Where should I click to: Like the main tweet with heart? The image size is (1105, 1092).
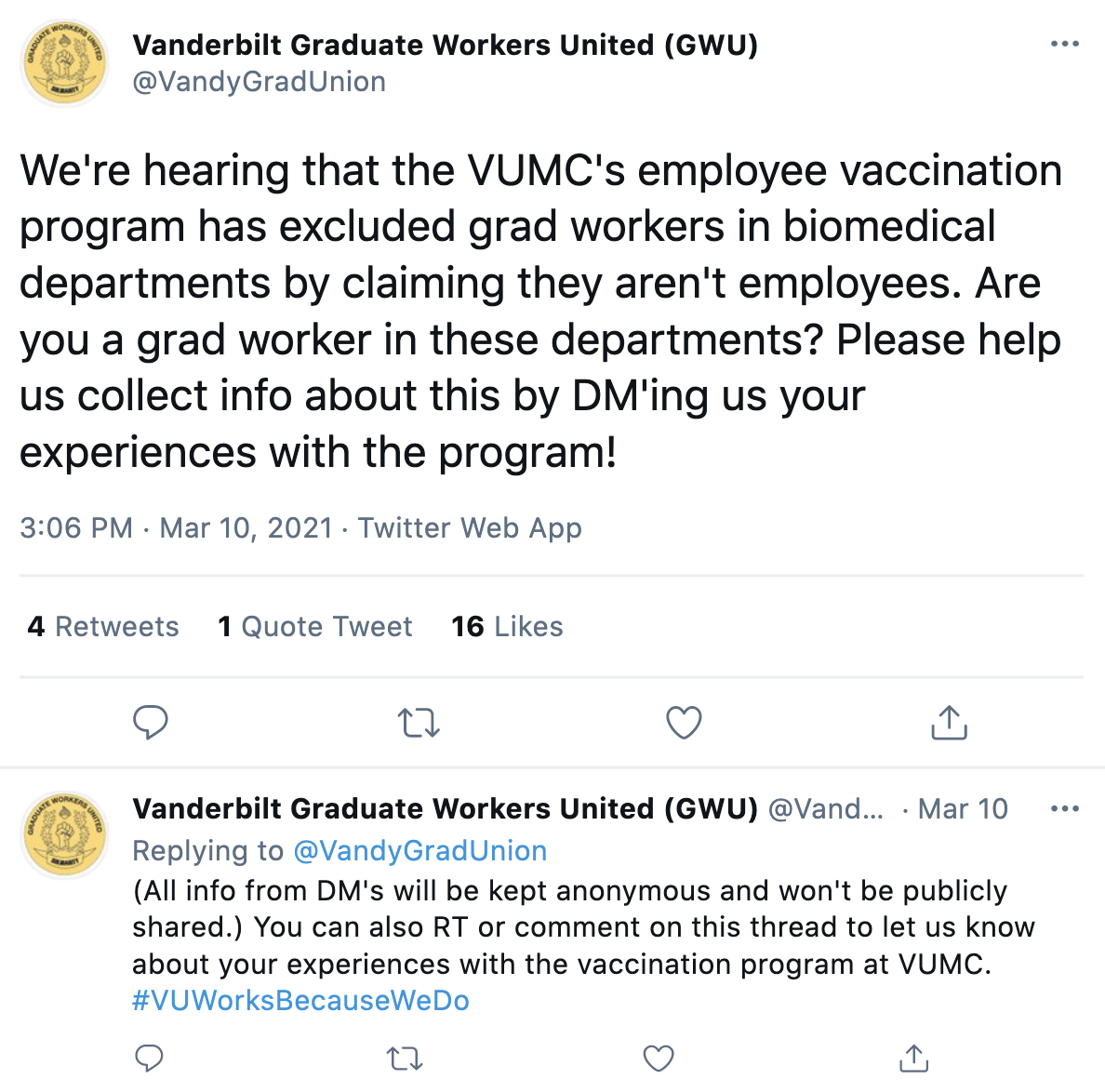684,723
